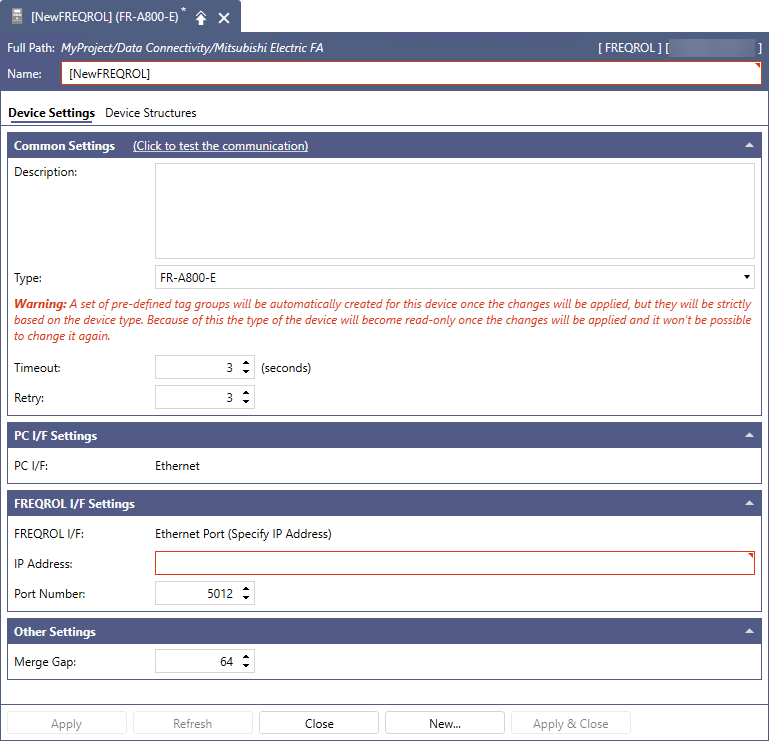Decrease the Port Number value
Viewport: 769px width, 741px height.
(x=246, y=598)
